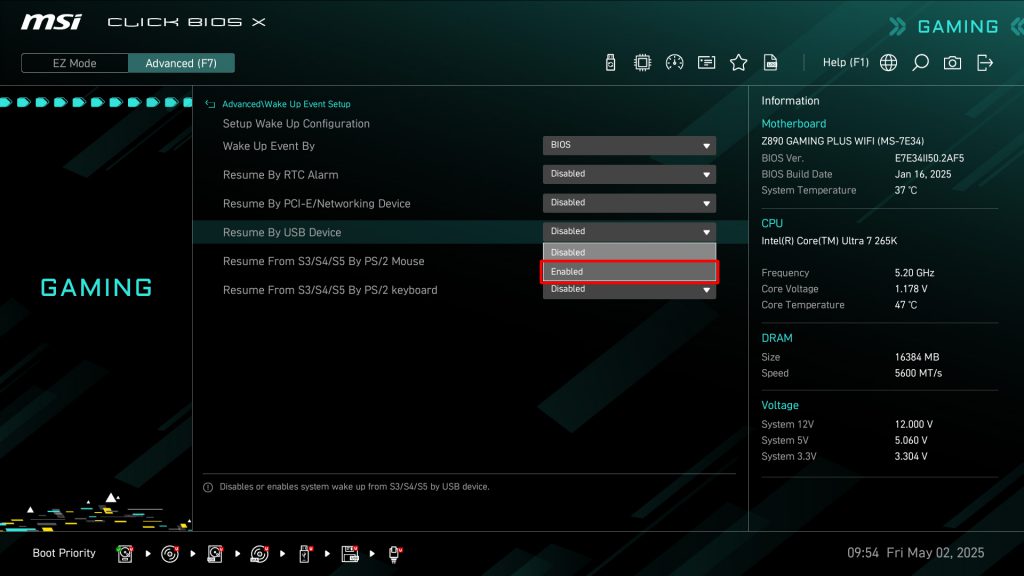
Task: Click the 5.20 GHz frequency value
Action: coord(914,273)
